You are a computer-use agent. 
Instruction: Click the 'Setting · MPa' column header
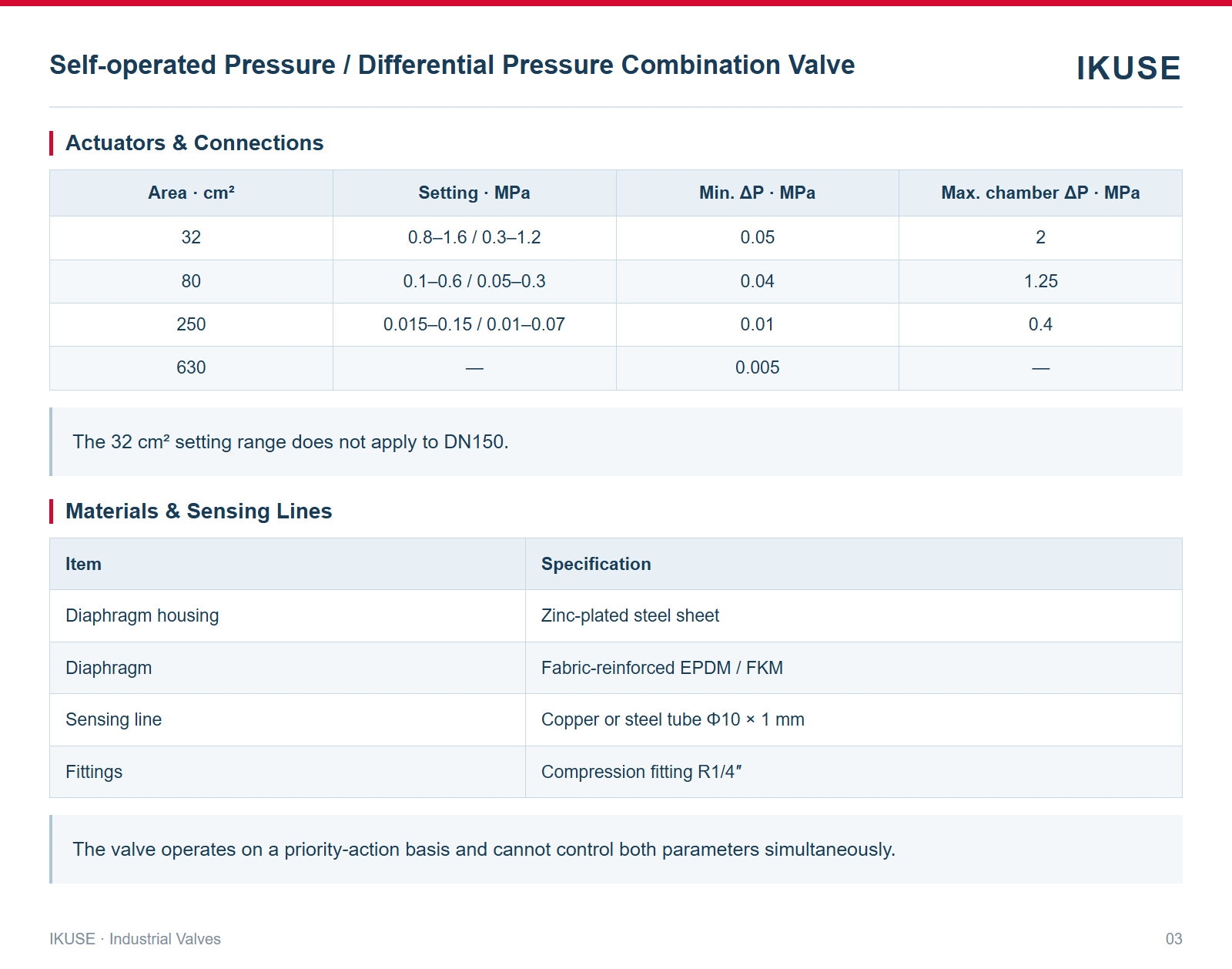(474, 193)
